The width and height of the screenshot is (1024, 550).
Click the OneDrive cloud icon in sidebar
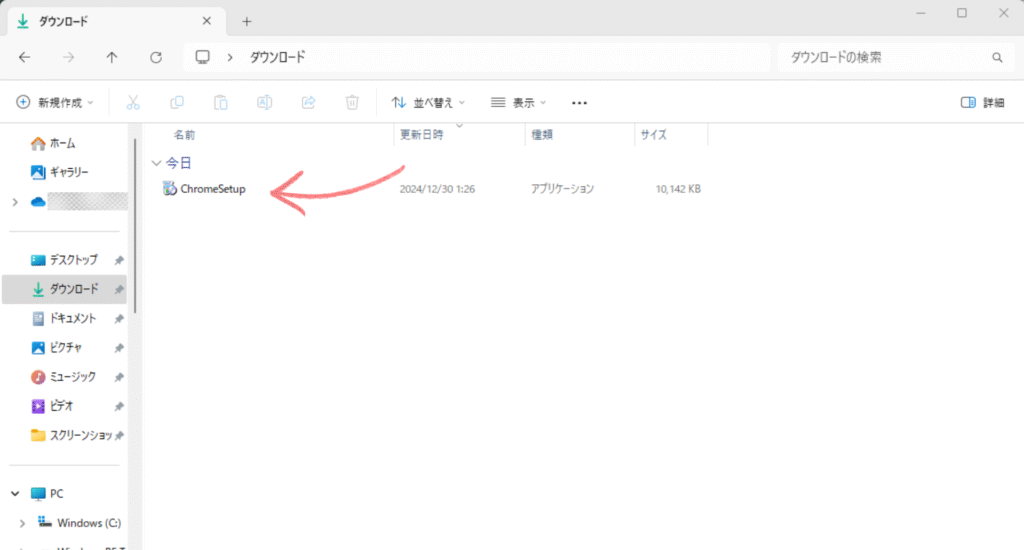coord(38,202)
